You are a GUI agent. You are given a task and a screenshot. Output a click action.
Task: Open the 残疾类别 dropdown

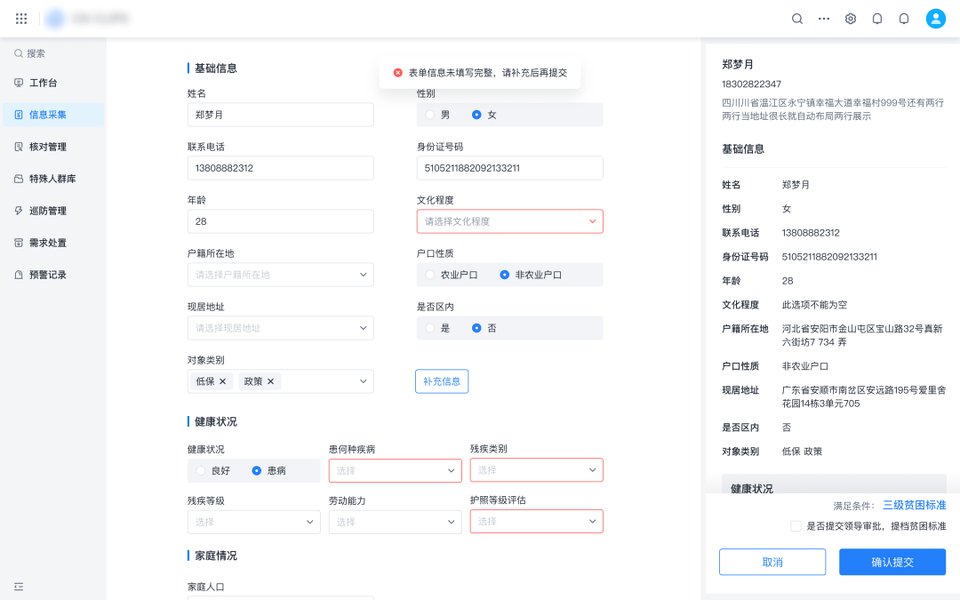pos(536,470)
